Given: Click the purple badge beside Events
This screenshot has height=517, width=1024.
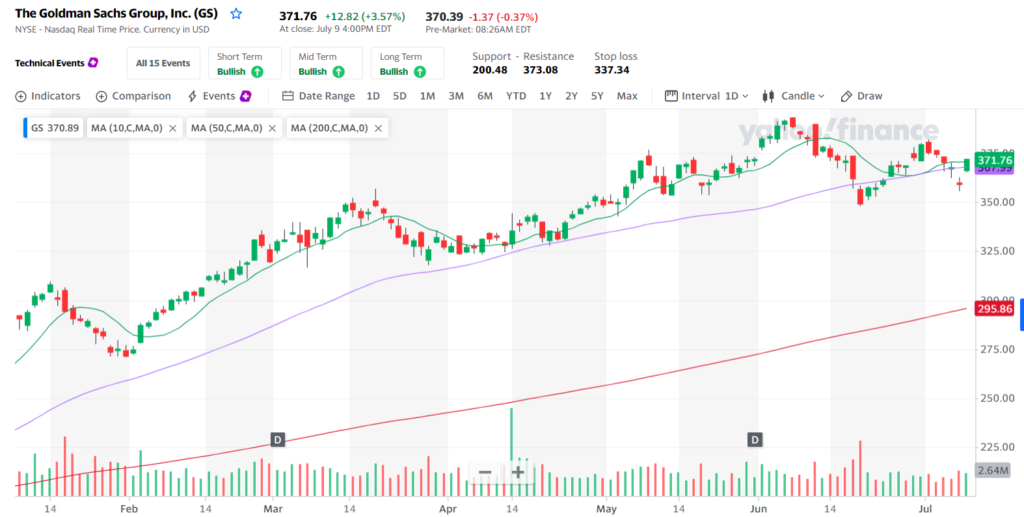Looking at the screenshot, I should [x=246, y=96].
